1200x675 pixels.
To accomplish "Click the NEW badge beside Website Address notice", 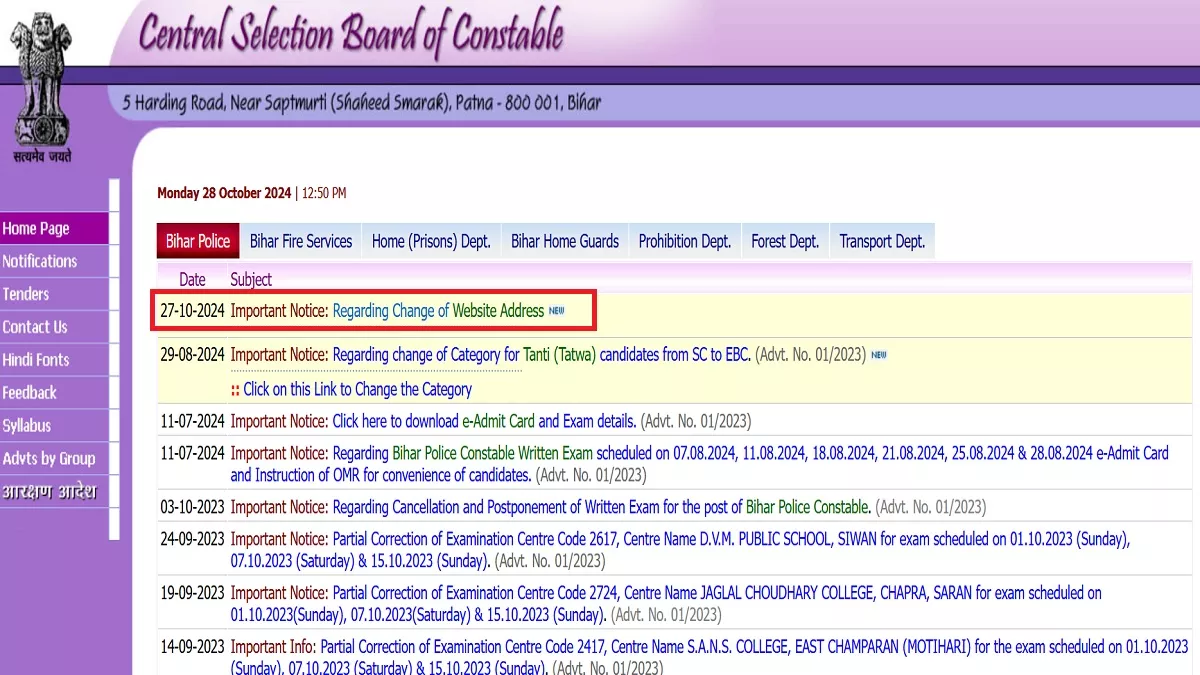I will (557, 311).
